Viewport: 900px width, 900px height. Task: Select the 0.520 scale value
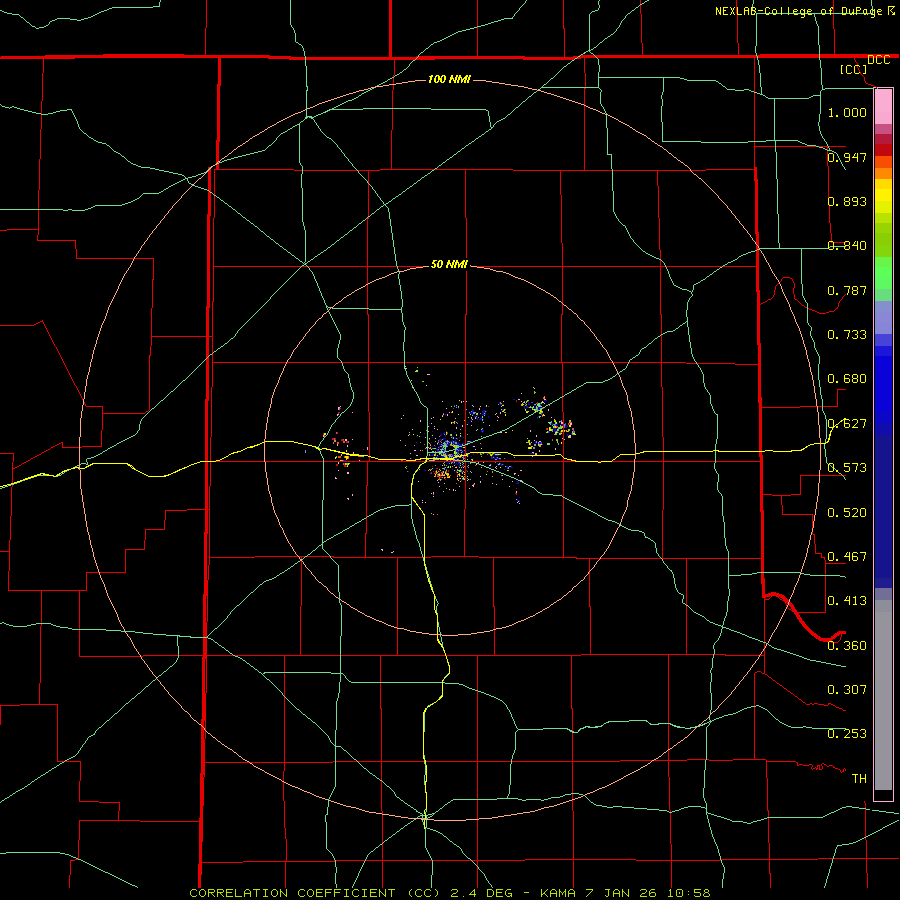847,512
